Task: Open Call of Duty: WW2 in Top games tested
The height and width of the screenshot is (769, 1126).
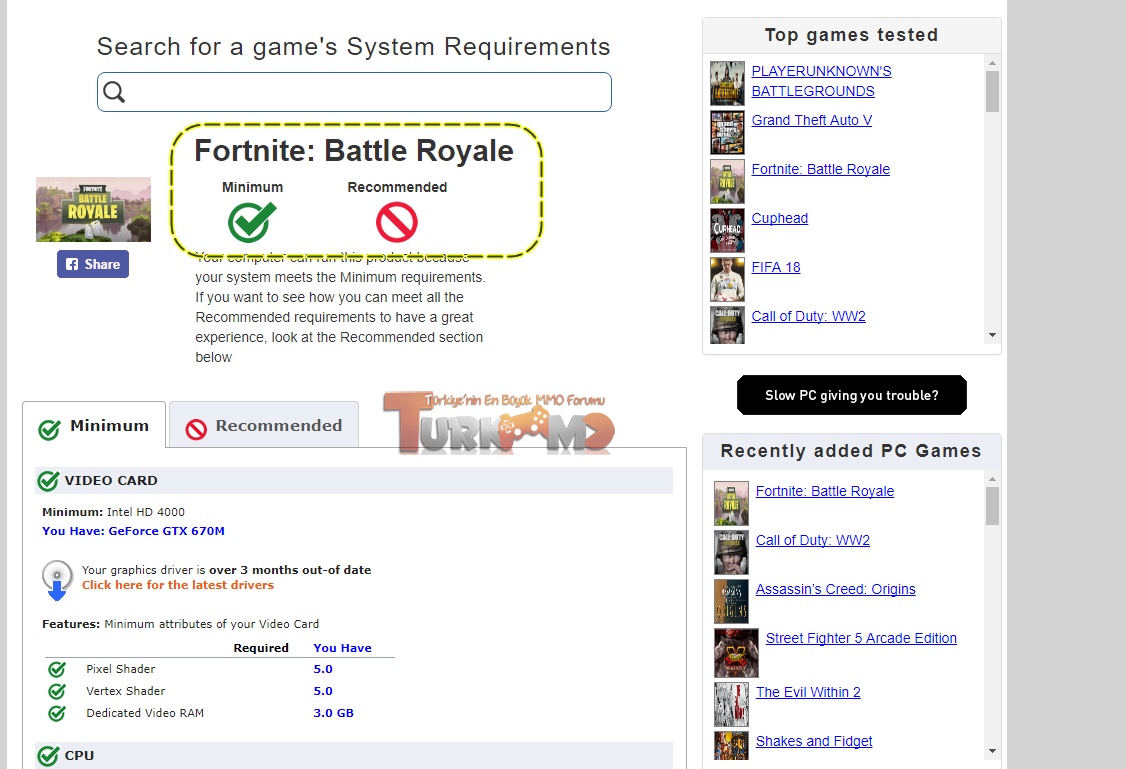Action: pos(809,316)
